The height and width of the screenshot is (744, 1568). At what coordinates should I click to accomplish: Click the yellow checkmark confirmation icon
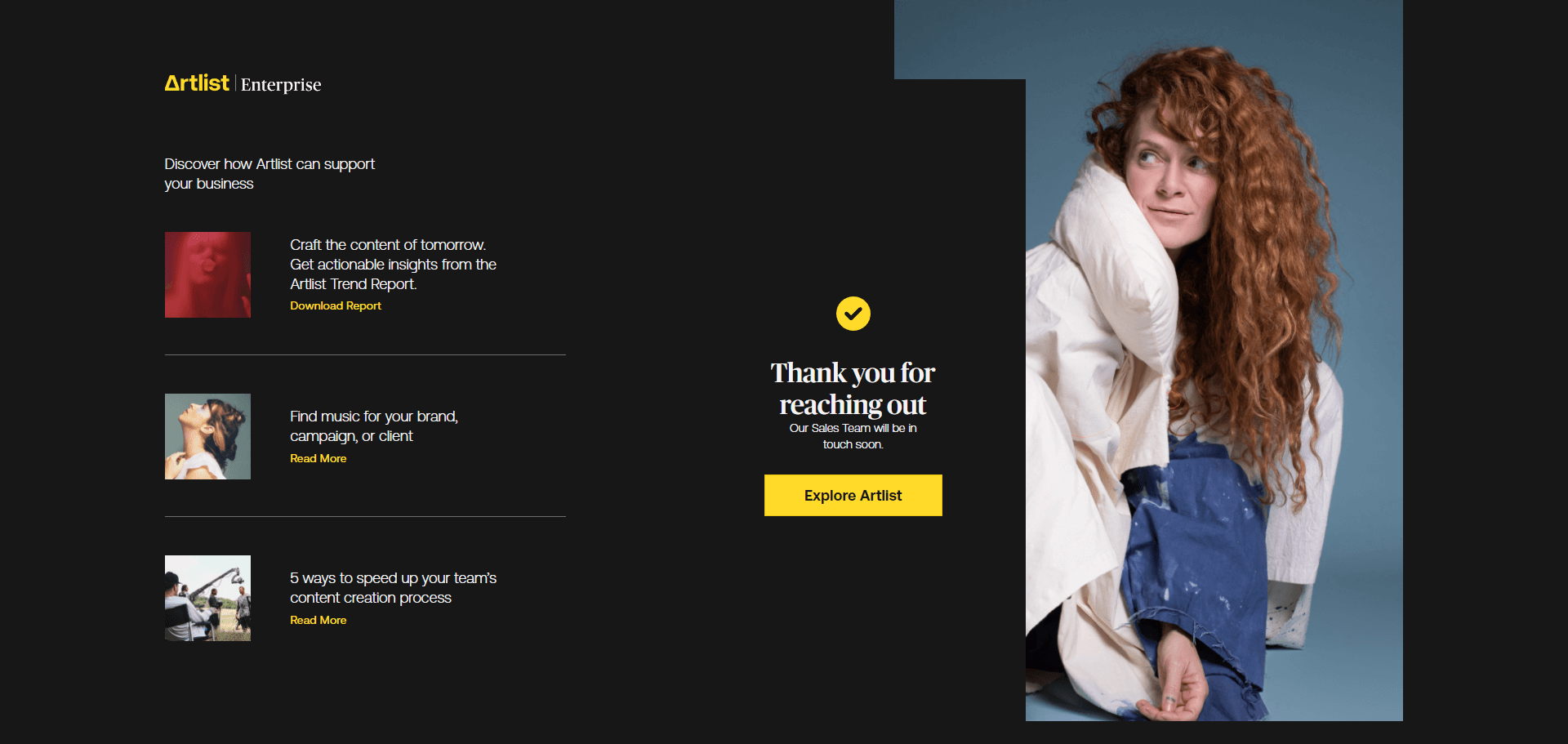(853, 314)
